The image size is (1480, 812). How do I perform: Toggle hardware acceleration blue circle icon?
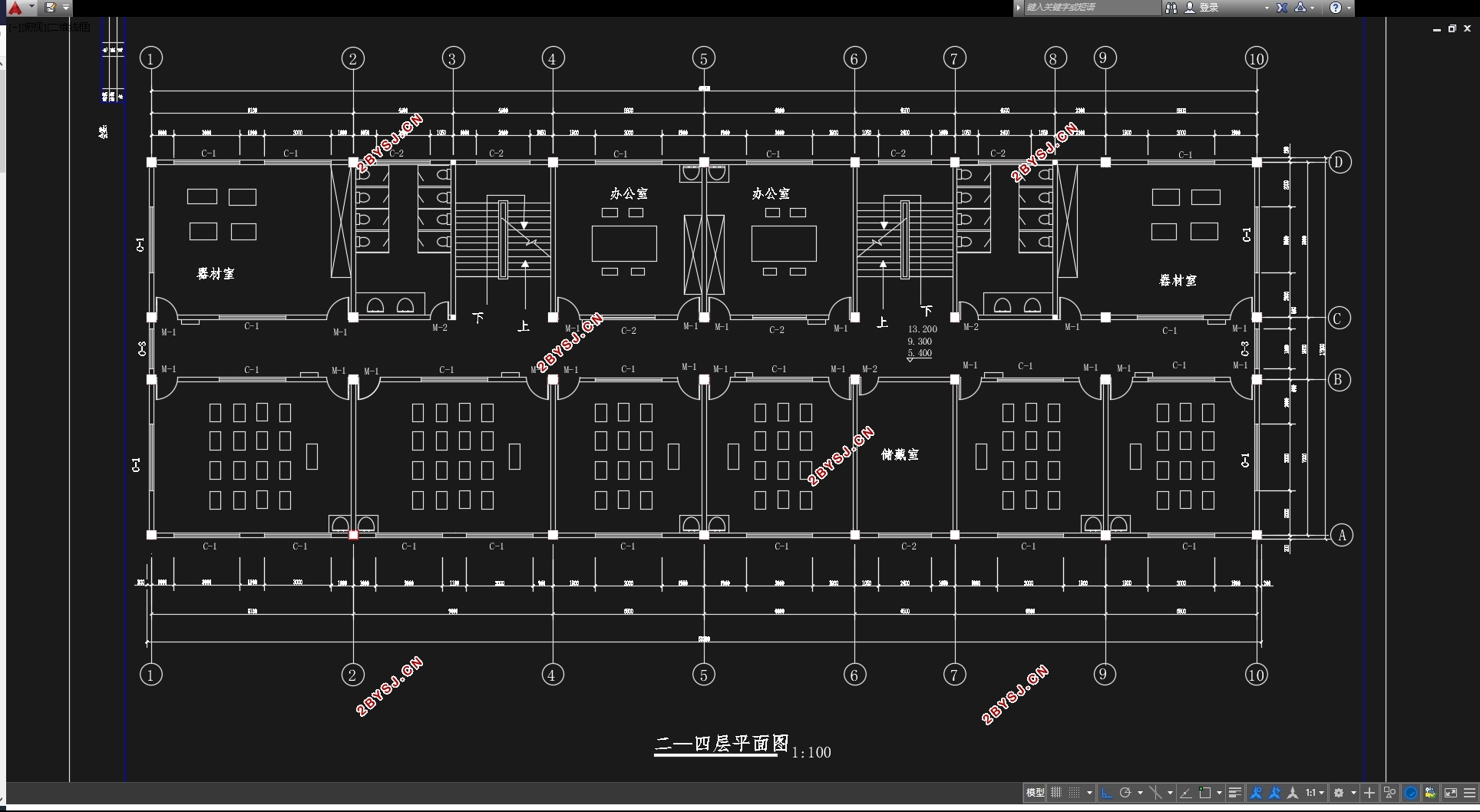pos(1410,793)
